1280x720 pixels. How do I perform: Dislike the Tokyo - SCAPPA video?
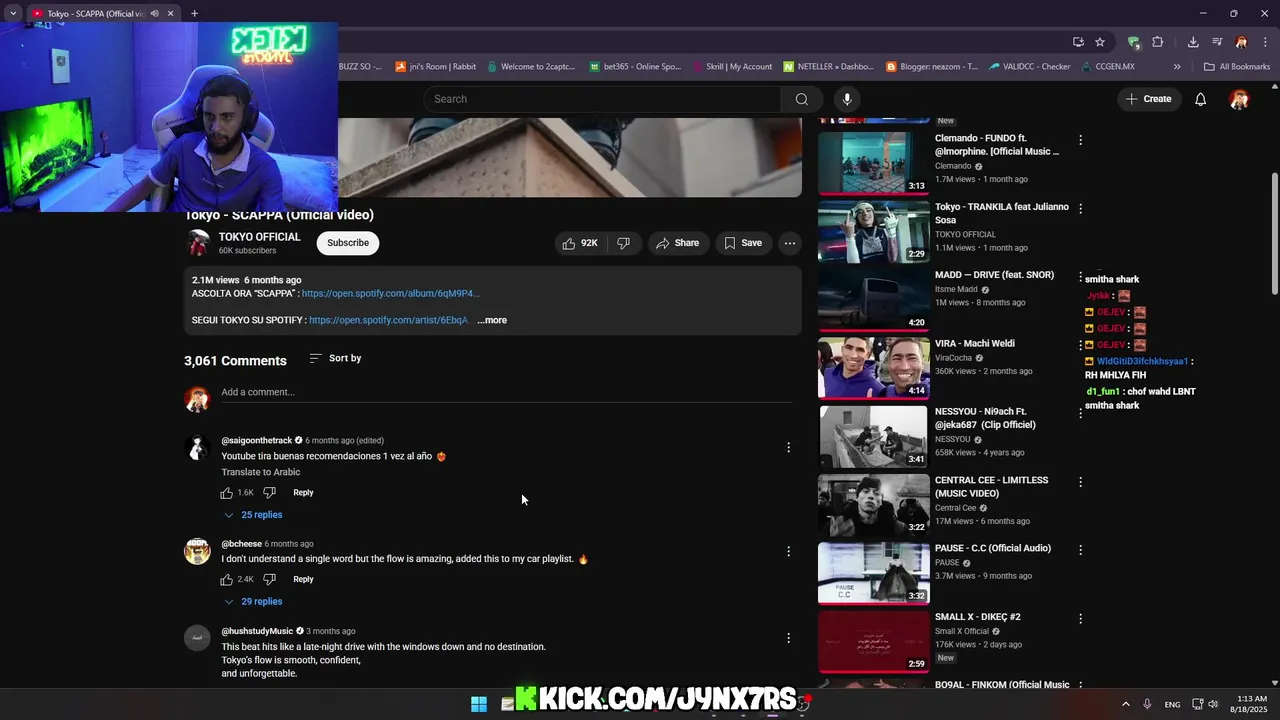tap(623, 243)
